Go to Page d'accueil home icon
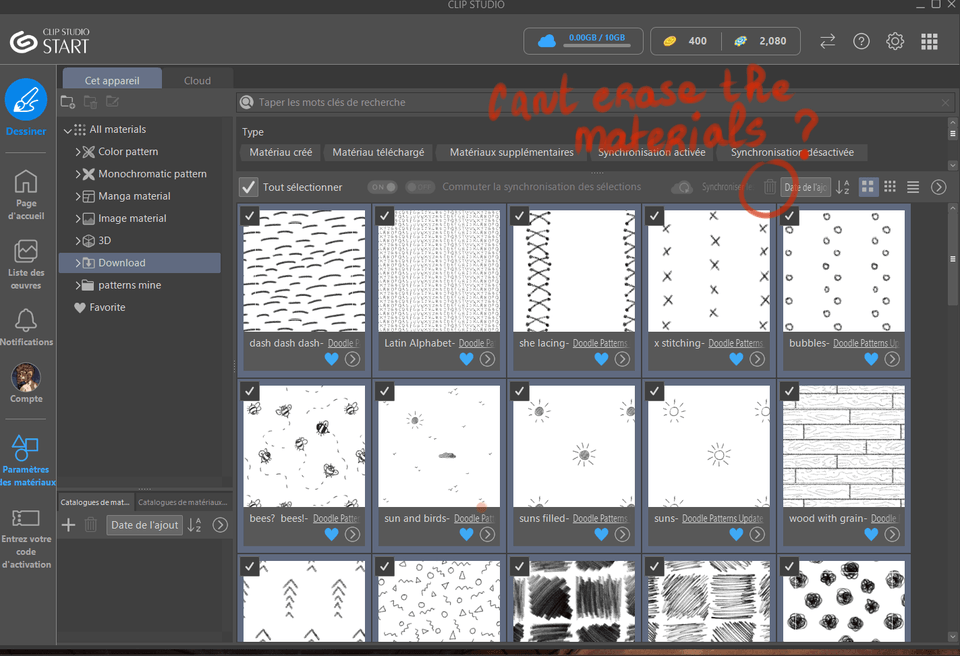The image size is (960, 656). [x=26, y=182]
